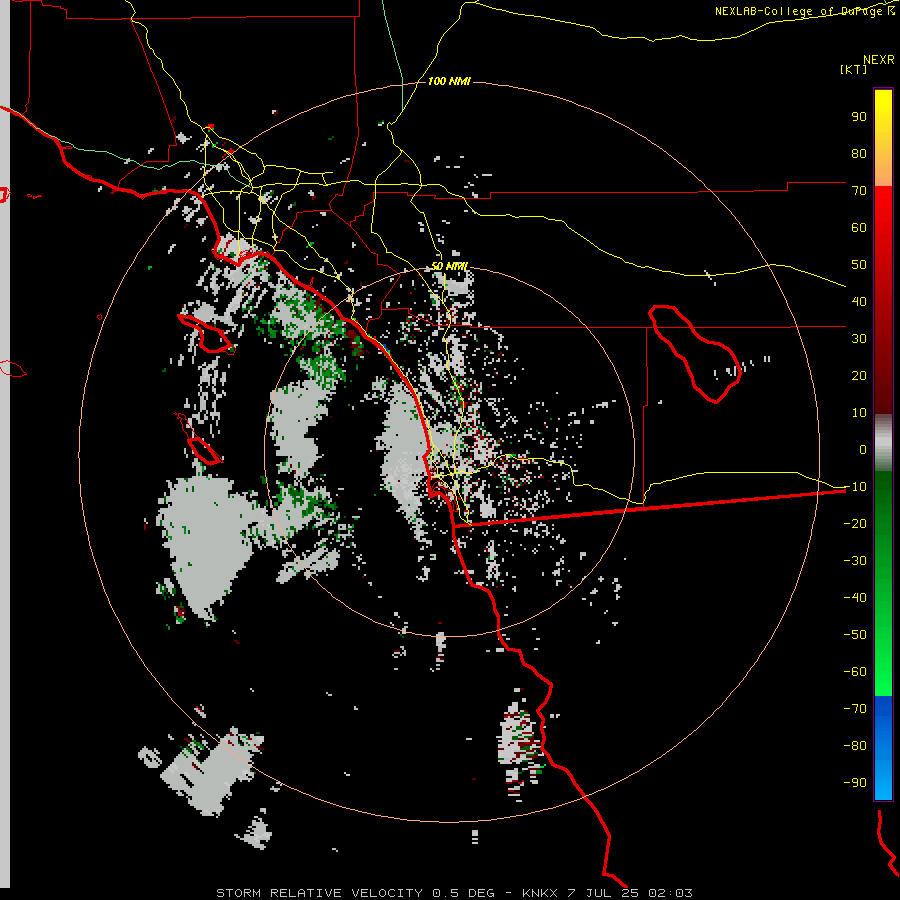Click the NEXR label above the color scale
This screenshot has height=900, width=900.
click(x=878, y=60)
